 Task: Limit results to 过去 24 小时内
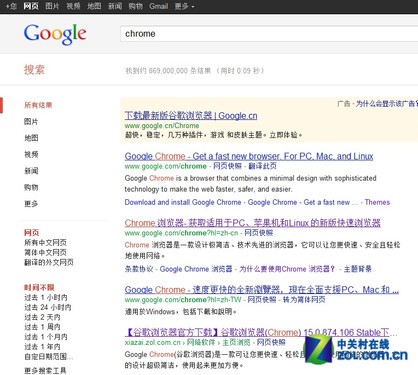[x=48, y=307]
